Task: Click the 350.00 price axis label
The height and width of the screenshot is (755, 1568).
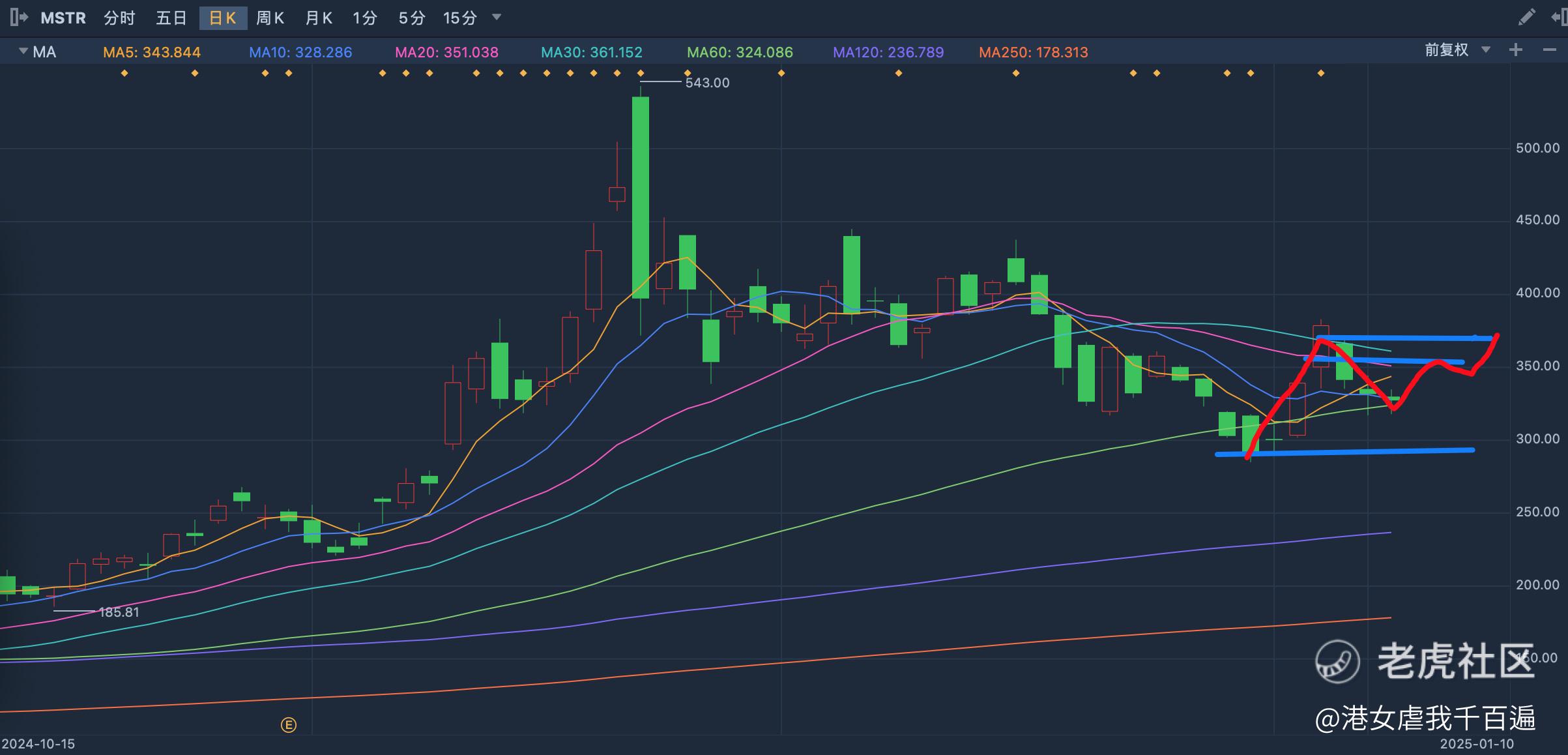Action: [1538, 366]
